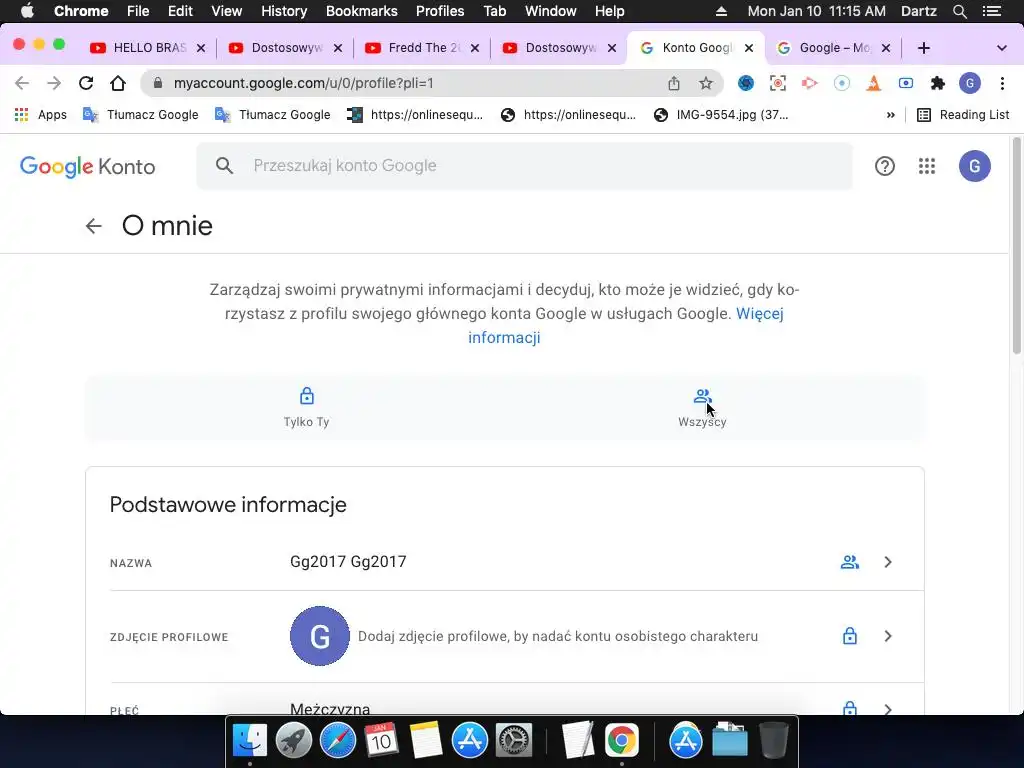Open the Extensions puzzle piece icon
Screen dimensions: 1024x768
coord(938,83)
